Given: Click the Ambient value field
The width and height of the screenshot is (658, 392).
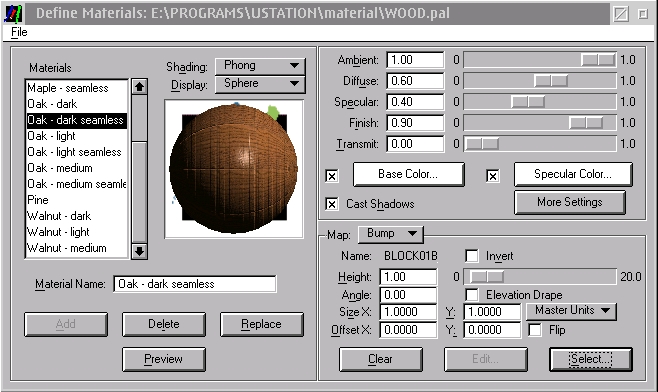Looking at the screenshot, I should point(415,60).
